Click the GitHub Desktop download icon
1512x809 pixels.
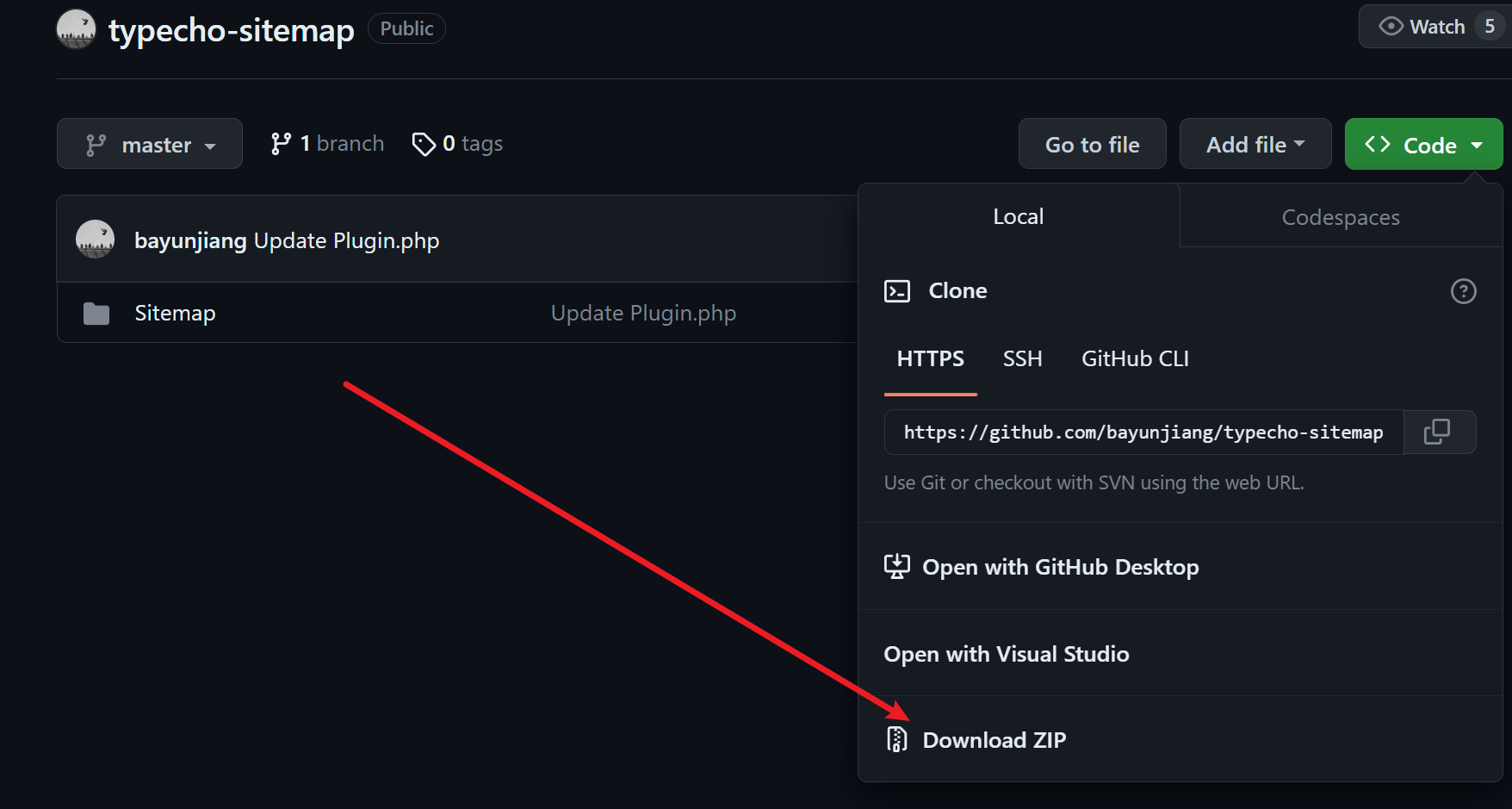(x=896, y=566)
